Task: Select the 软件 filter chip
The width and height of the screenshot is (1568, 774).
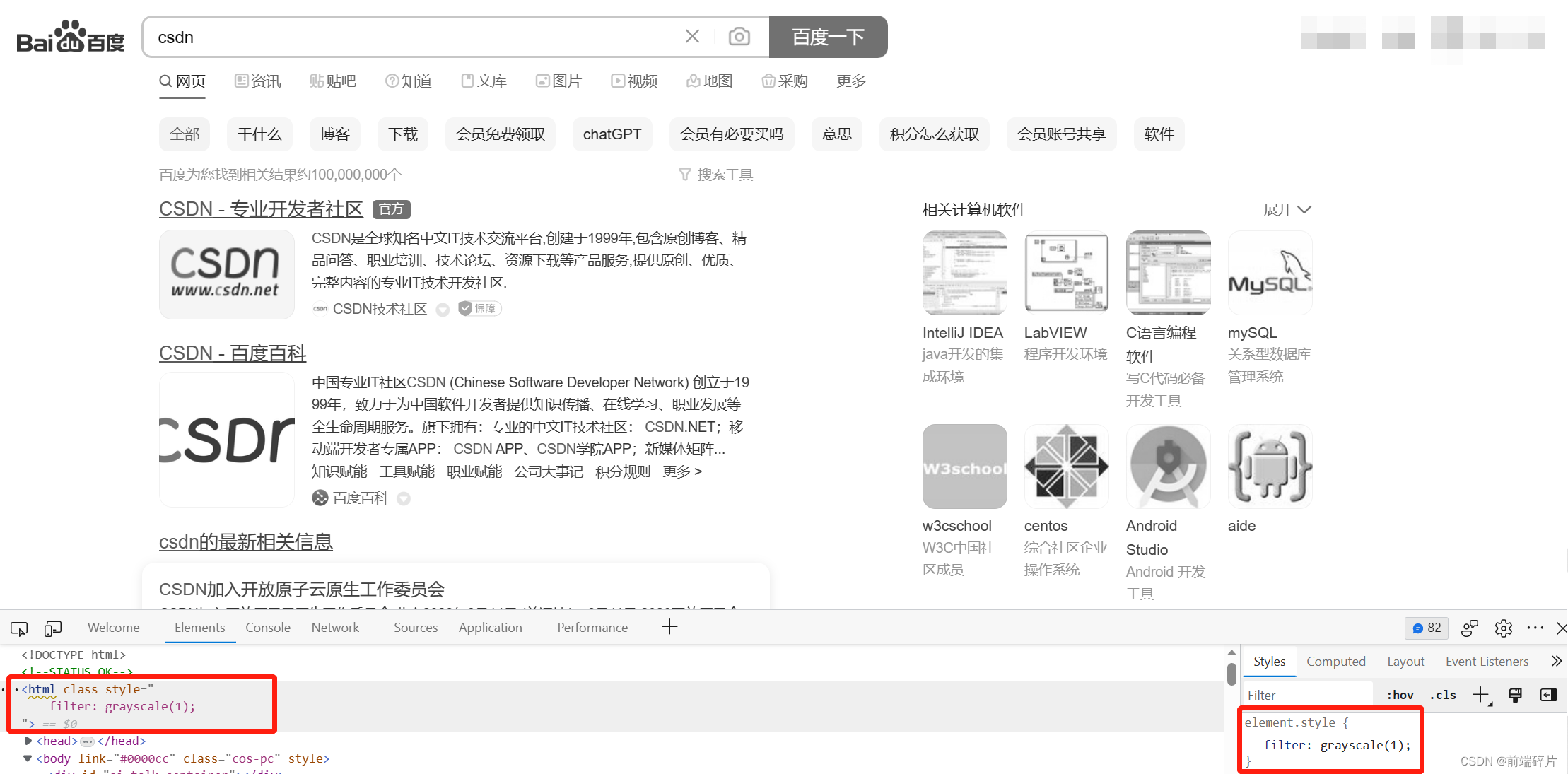Action: [1159, 134]
